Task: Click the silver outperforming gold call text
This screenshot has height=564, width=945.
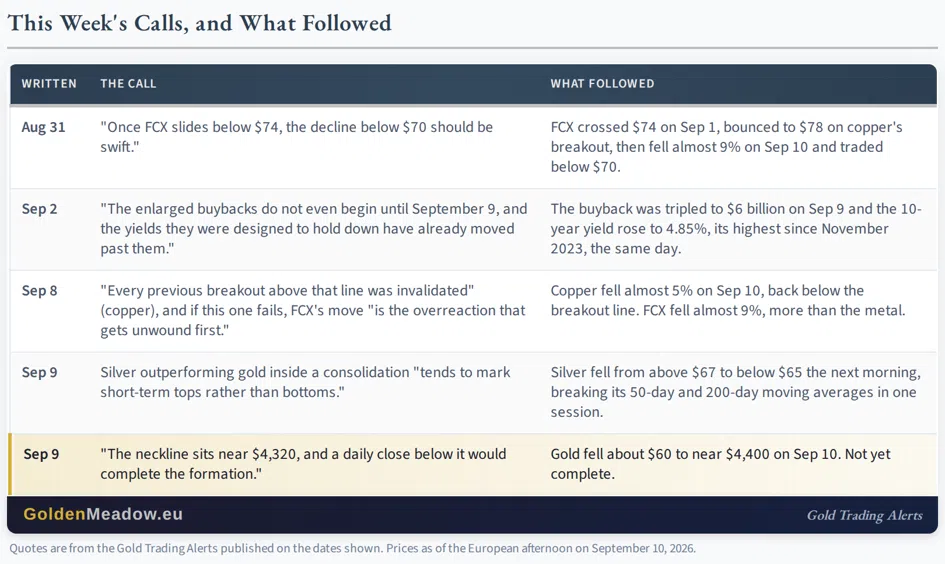Action: (305, 382)
